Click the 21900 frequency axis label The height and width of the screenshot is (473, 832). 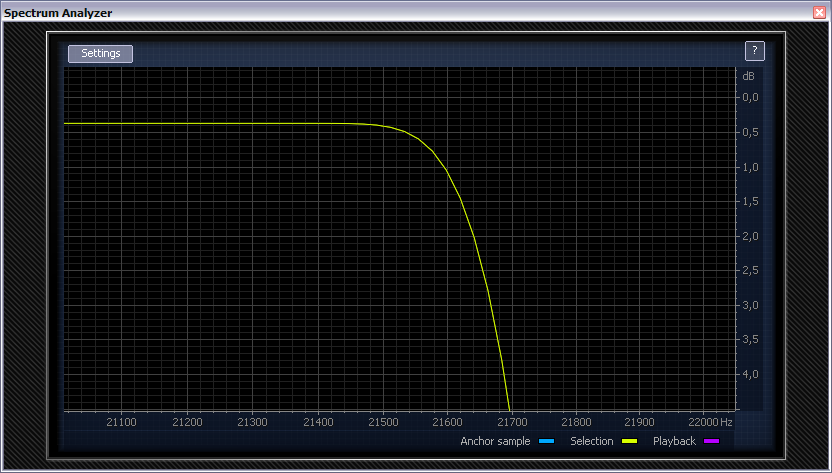point(640,422)
